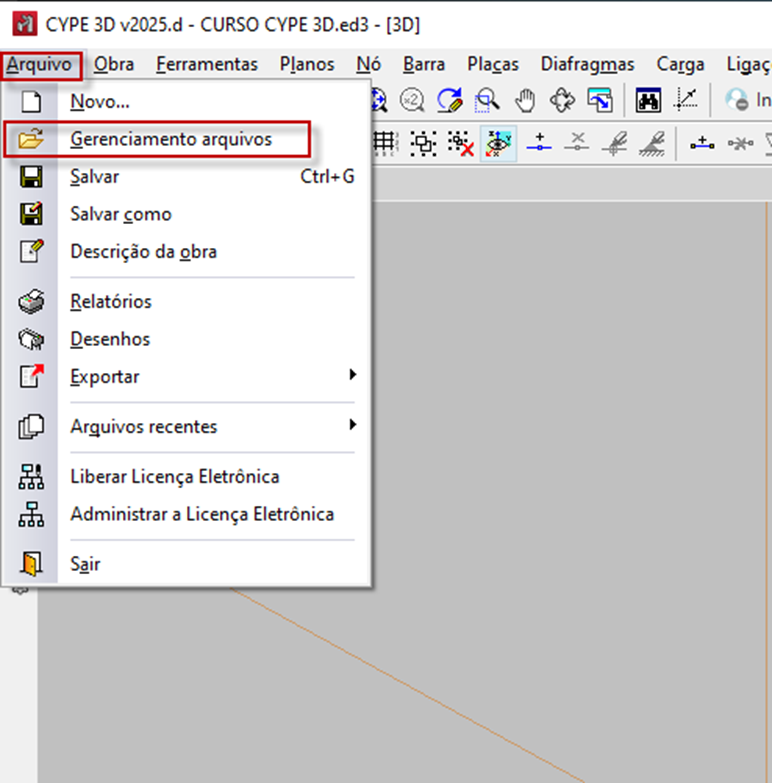This screenshot has height=783, width=772.
Task: Click the window switch icon with blue arrow
Action: (600, 100)
